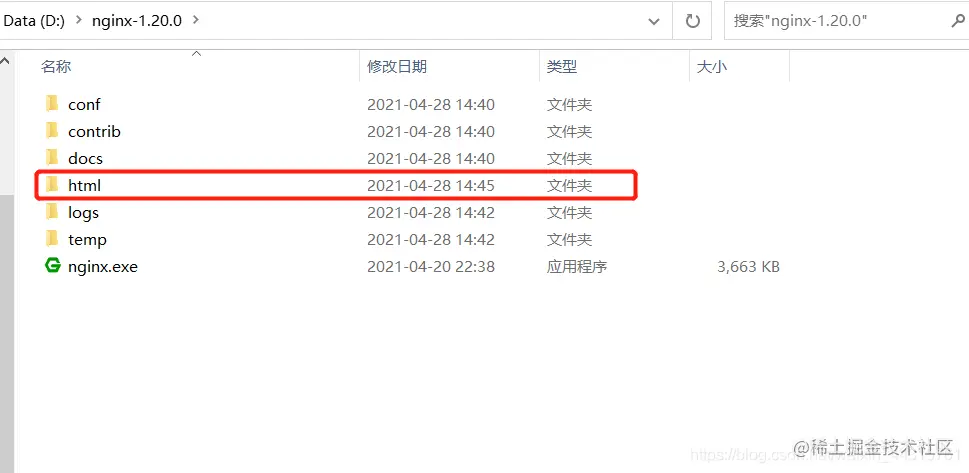969x473 pixels.
Task: Click the search magnifier icon
Action: (957, 21)
